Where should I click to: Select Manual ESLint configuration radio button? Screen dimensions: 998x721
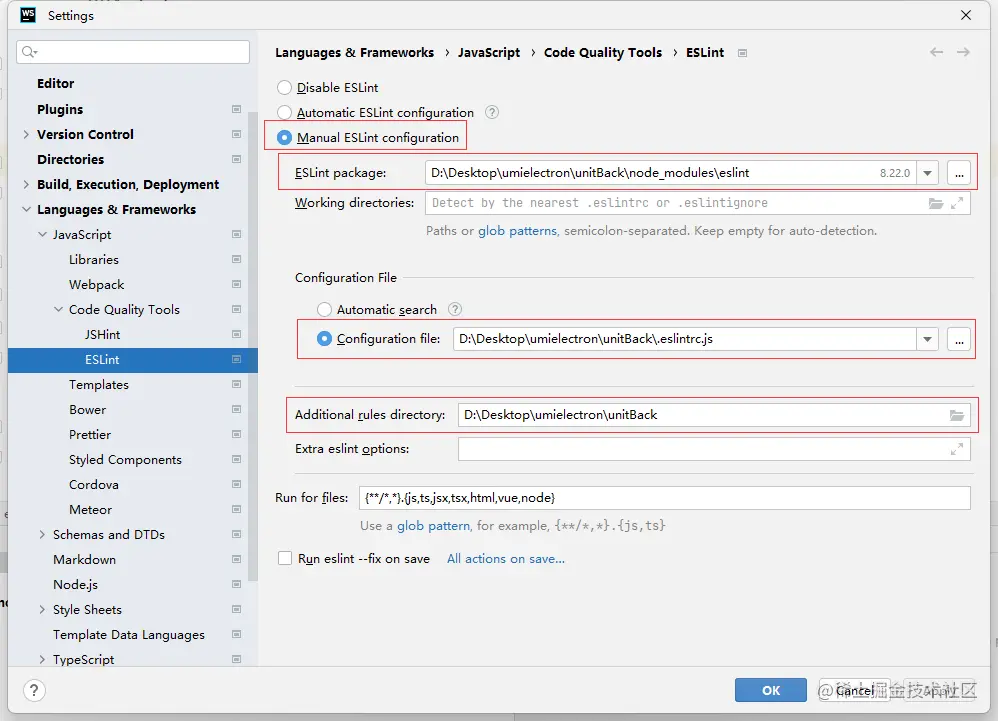pyautogui.click(x=285, y=137)
